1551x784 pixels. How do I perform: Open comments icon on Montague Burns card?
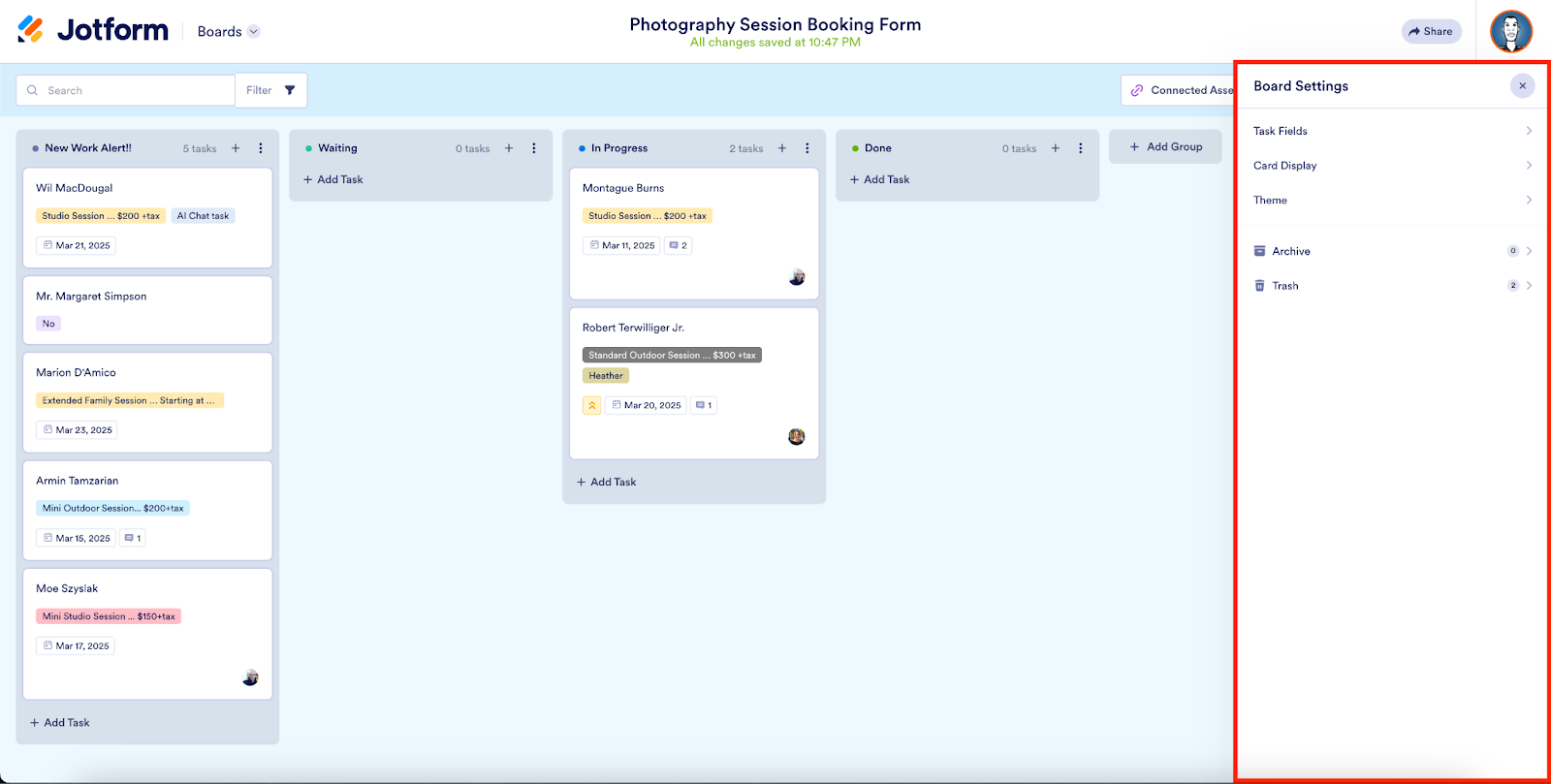[x=678, y=245]
